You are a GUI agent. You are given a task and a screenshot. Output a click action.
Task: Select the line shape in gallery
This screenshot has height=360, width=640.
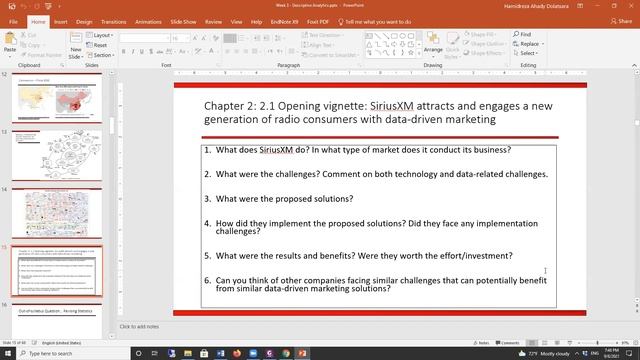(377, 36)
